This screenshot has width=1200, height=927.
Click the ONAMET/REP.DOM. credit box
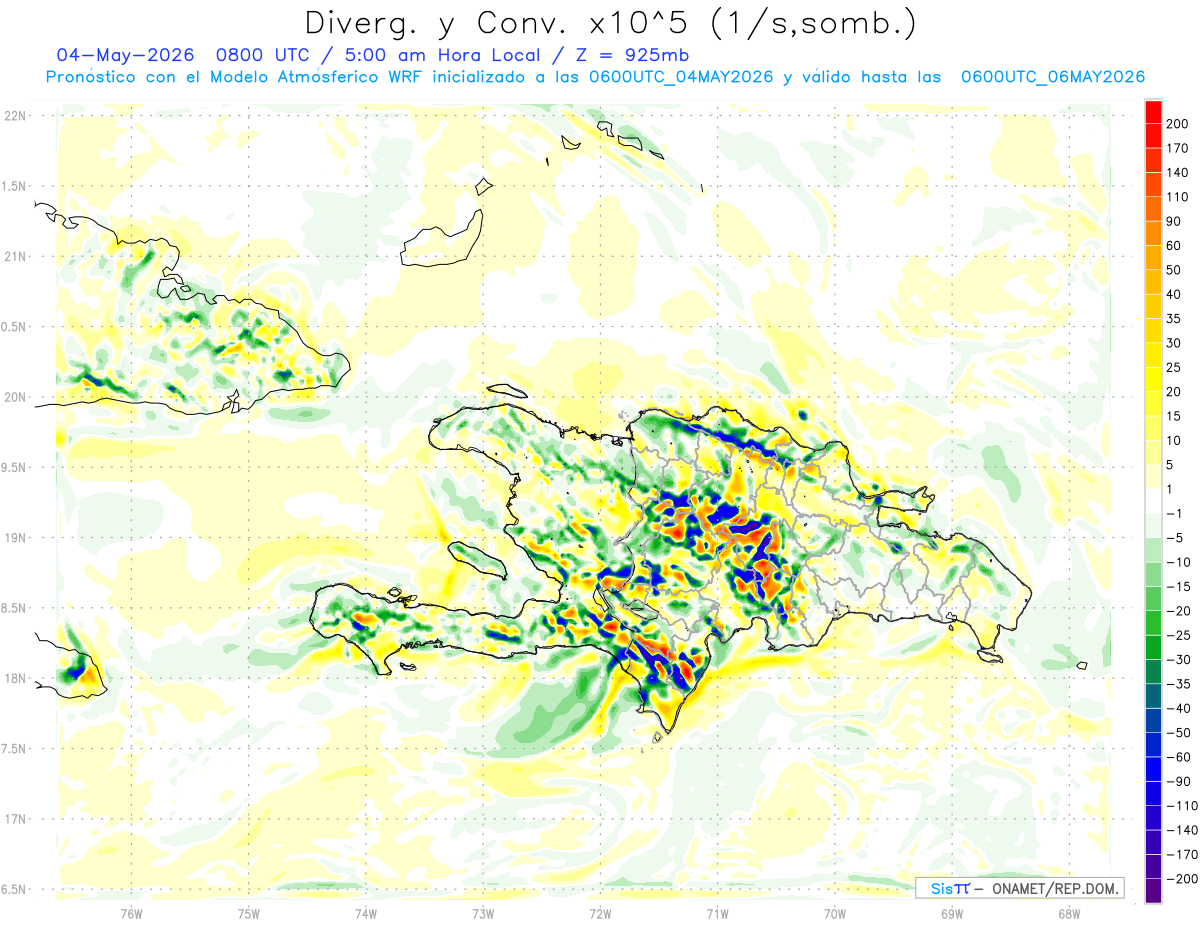pos(1020,887)
